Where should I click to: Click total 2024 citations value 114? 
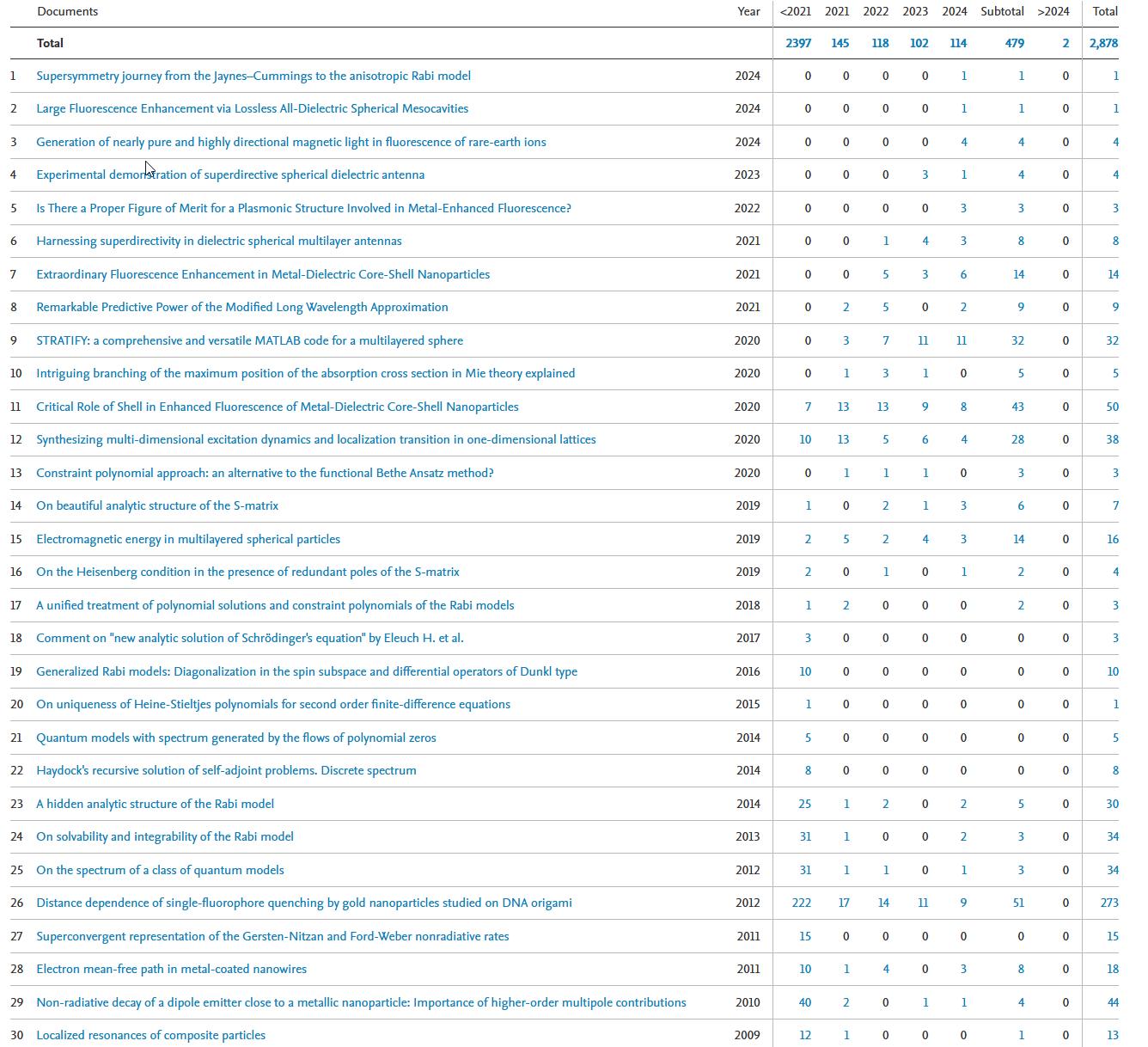click(958, 43)
